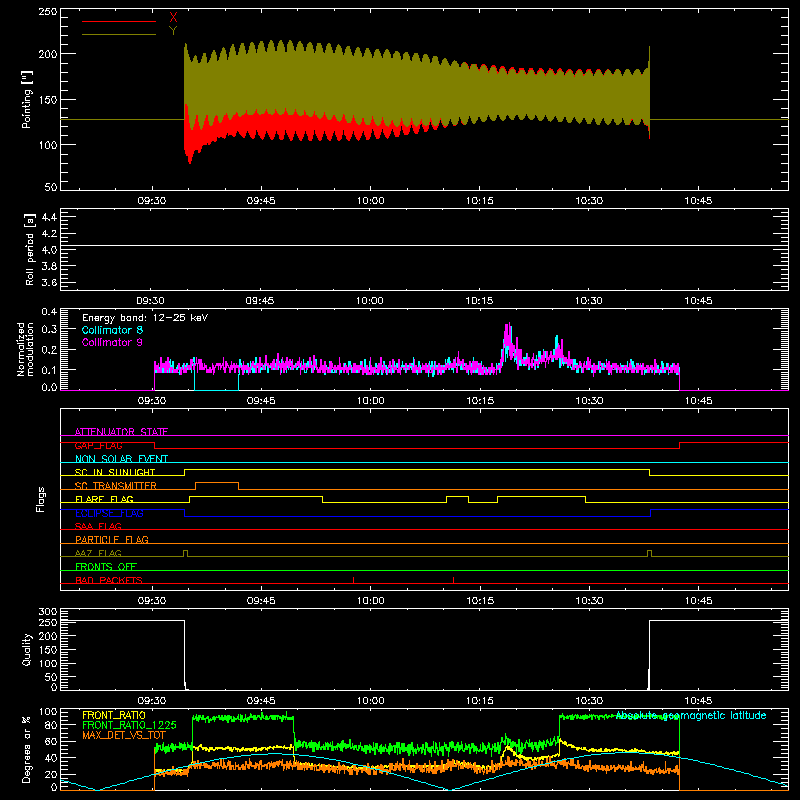
Task: Click the 0.4 tick on modulation axis
Action: tap(49, 311)
